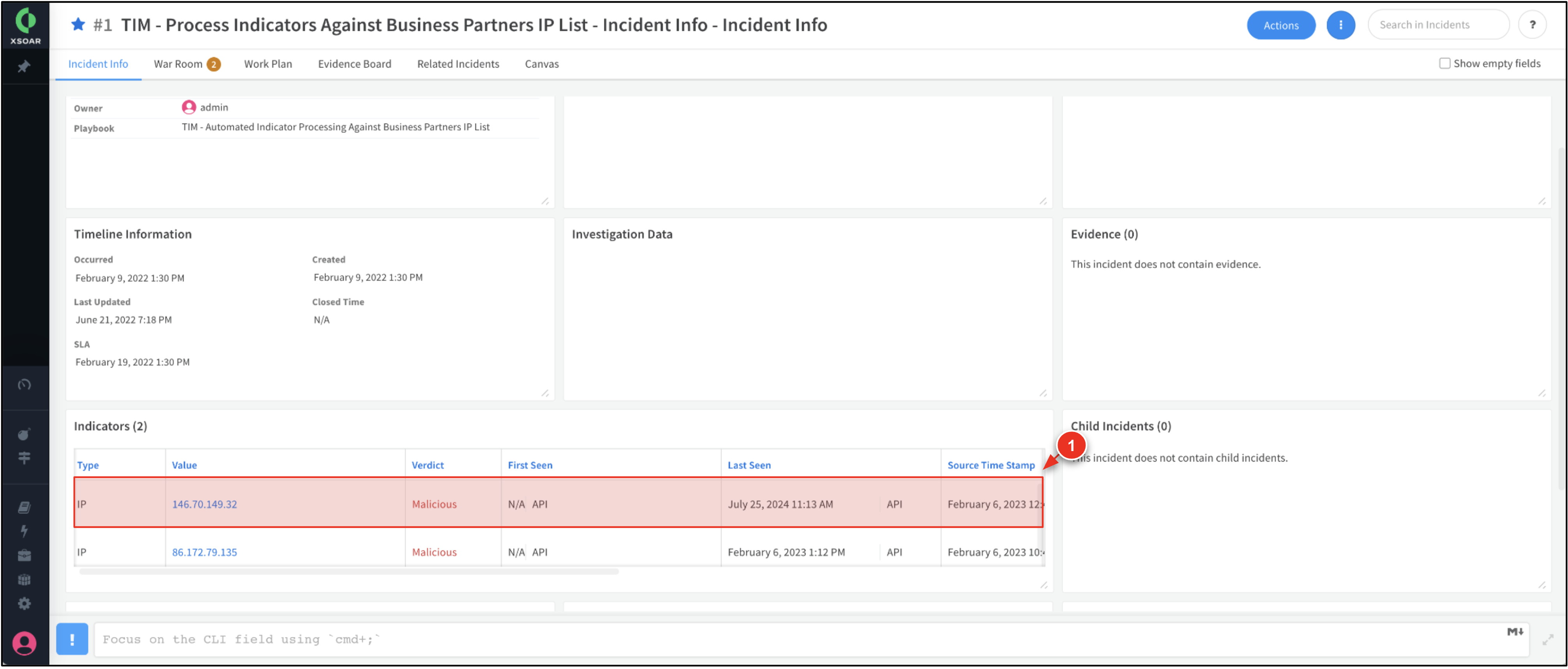
Task: Click the War Room notification badge 2
Action: click(x=214, y=64)
